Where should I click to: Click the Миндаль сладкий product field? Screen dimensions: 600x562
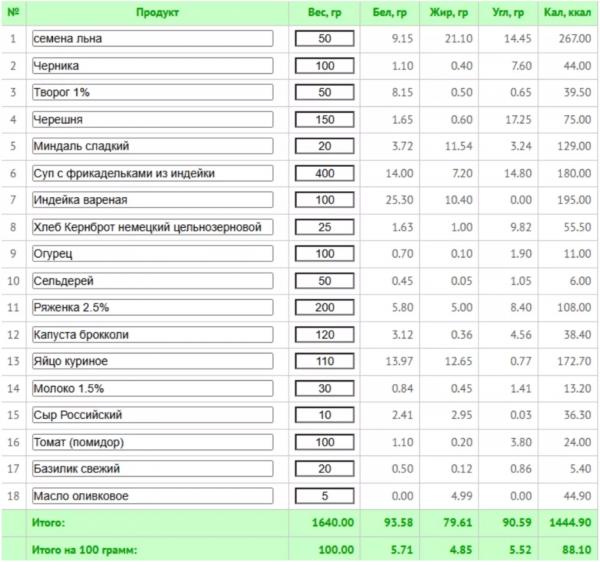coord(153,146)
